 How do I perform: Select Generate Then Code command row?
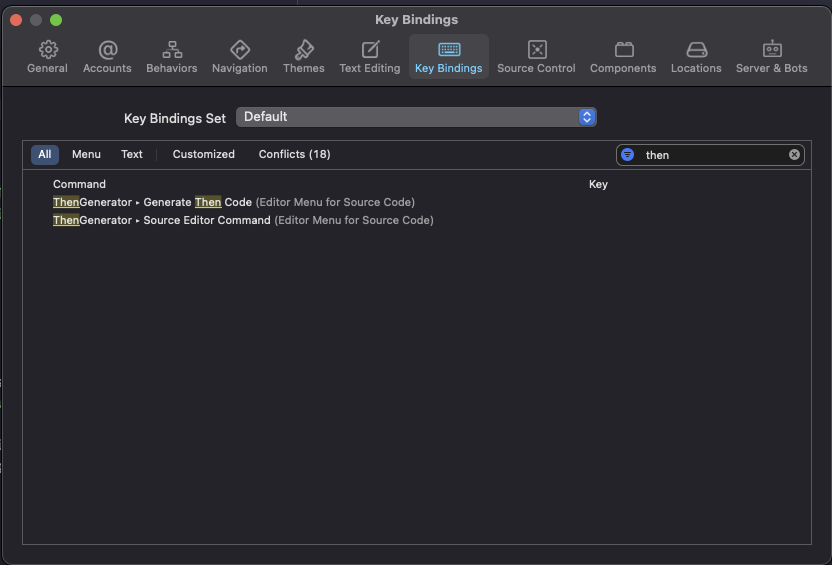click(x=417, y=202)
